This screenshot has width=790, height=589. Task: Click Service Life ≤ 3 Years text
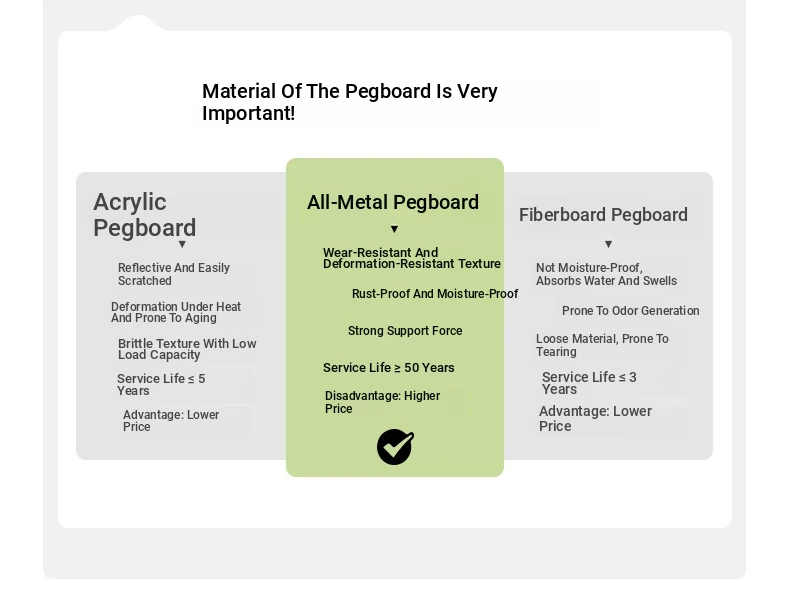click(589, 383)
